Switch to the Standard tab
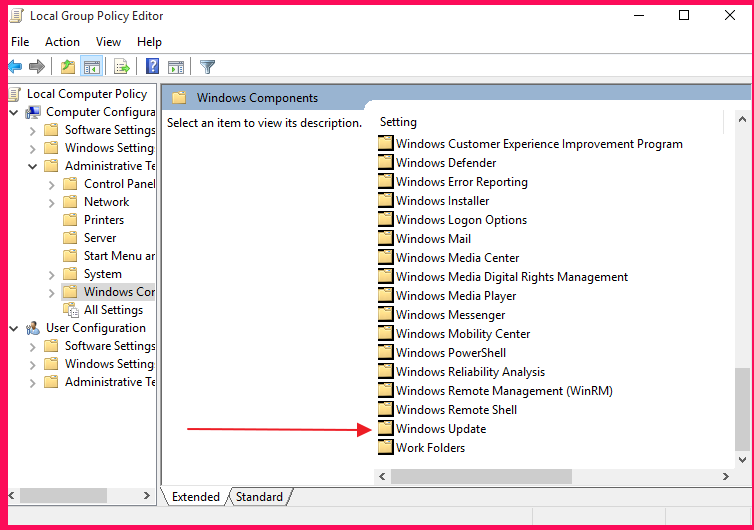This screenshot has height=530, width=754. click(259, 497)
